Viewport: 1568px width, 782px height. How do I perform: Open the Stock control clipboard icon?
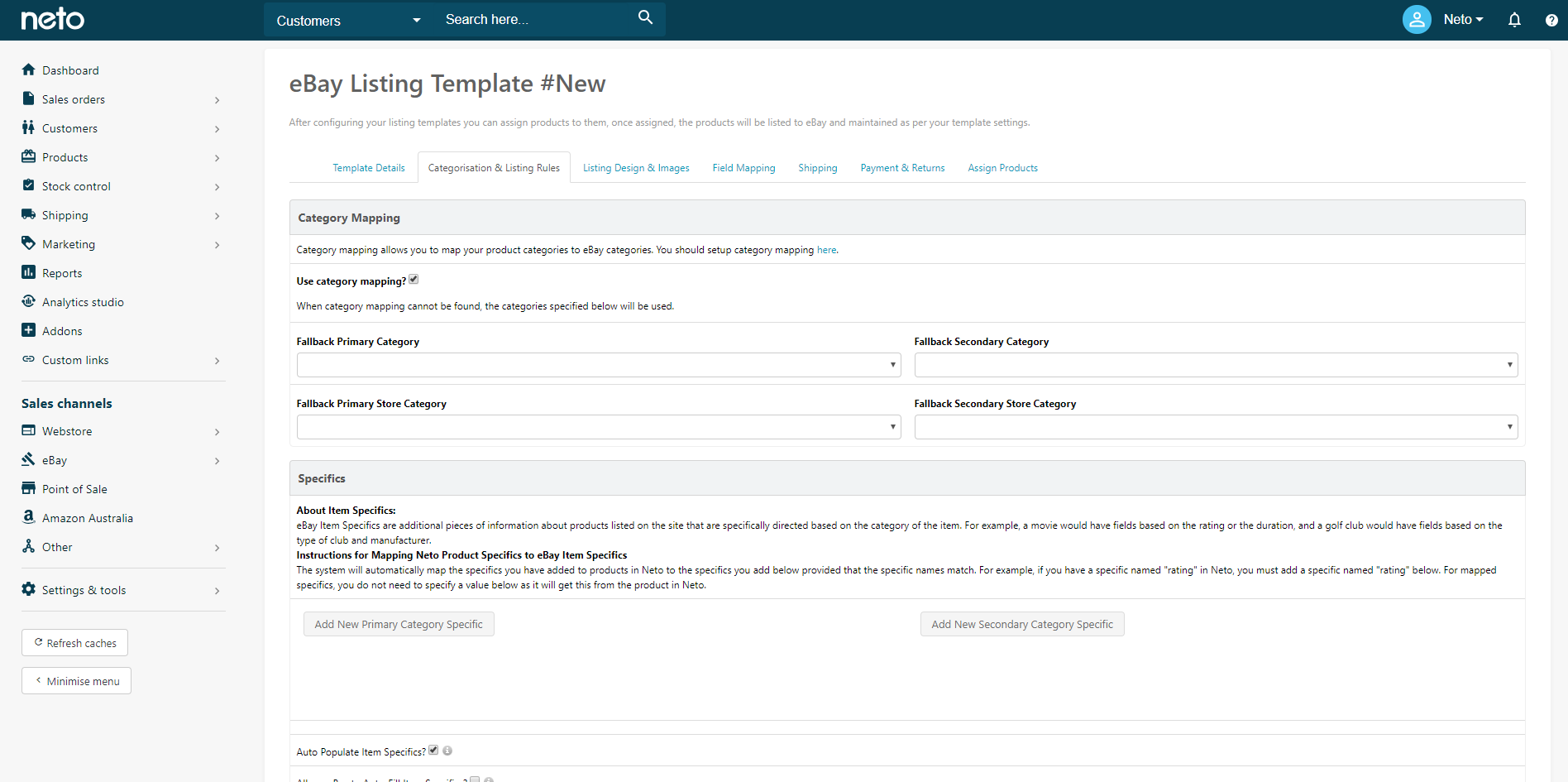(29, 185)
